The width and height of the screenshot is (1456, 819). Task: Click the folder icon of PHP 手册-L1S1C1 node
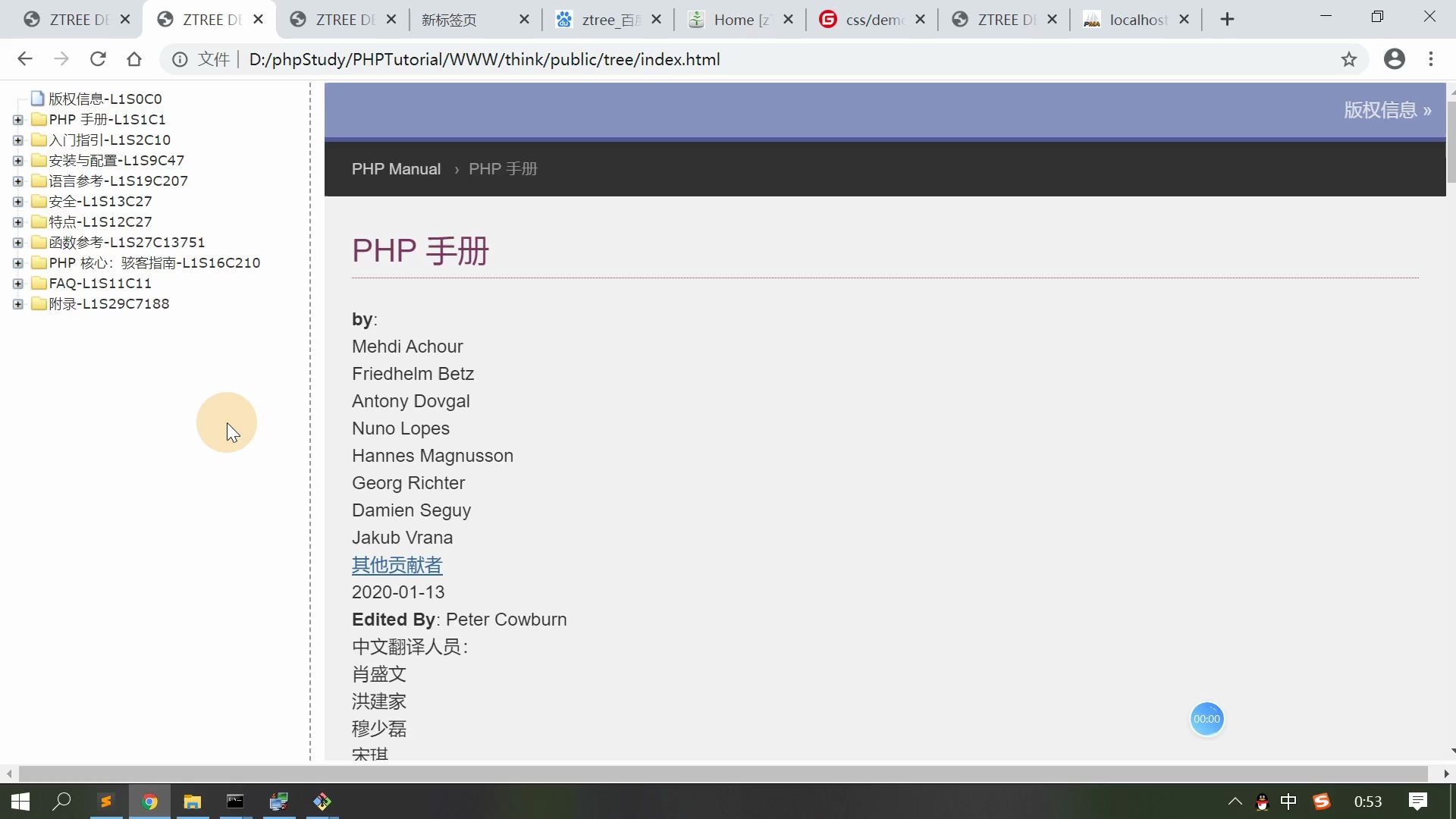[38, 119]
